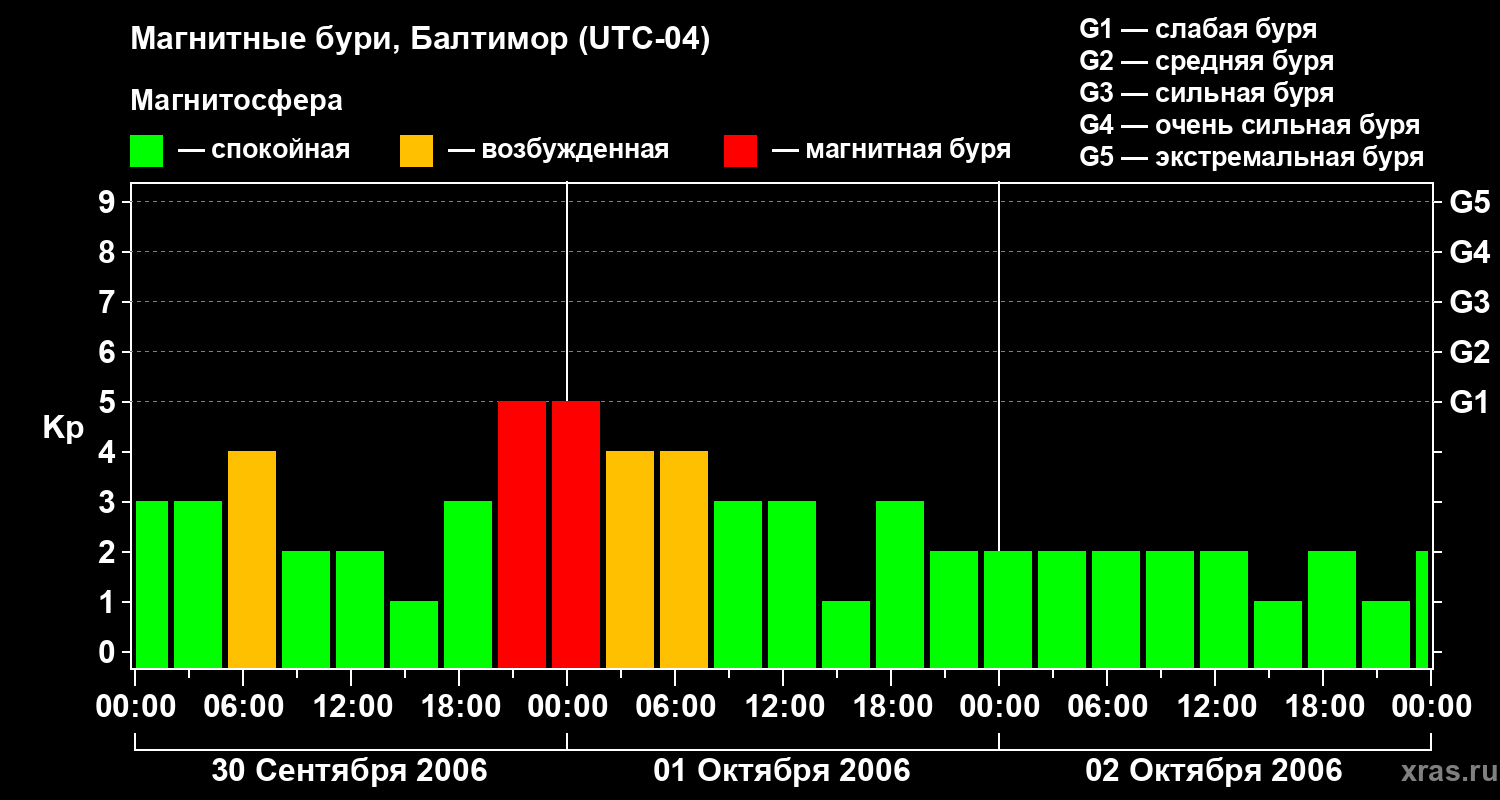Click the 'G2 — средняя буря' legend line
The image size is (1500, 800).
pos(1207,61)
